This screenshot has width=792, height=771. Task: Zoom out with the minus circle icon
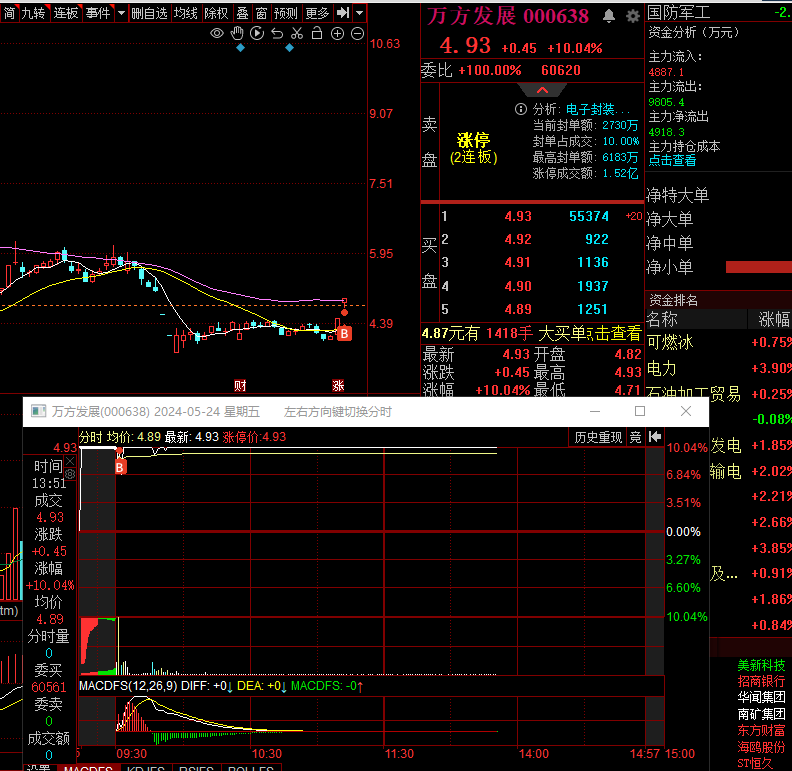358,34
